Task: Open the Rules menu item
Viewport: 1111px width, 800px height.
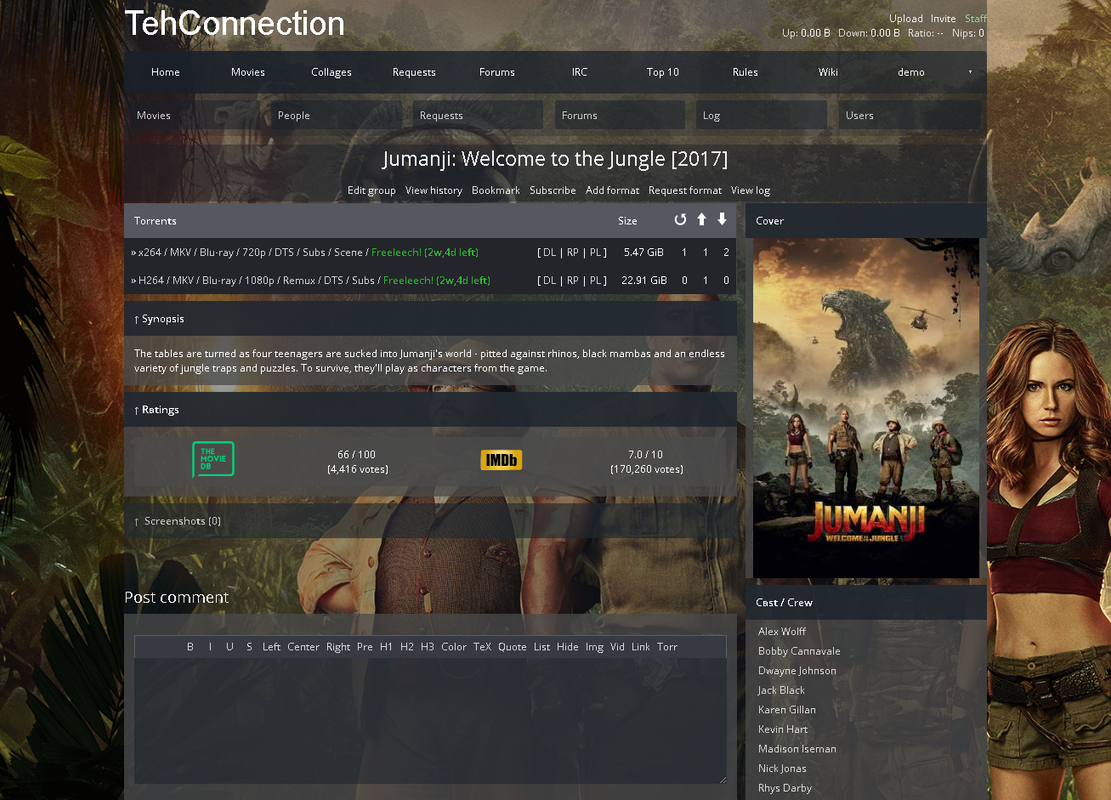Action: click(745, 72)
